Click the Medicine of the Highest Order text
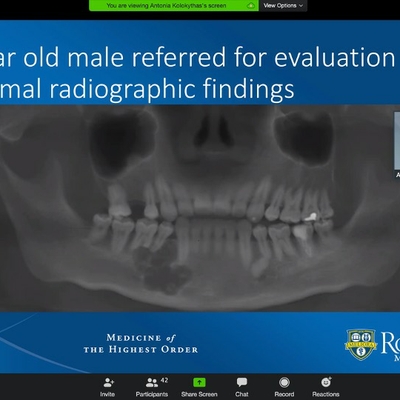The width and height of the screenshot is (400, 400). point(141,344)
